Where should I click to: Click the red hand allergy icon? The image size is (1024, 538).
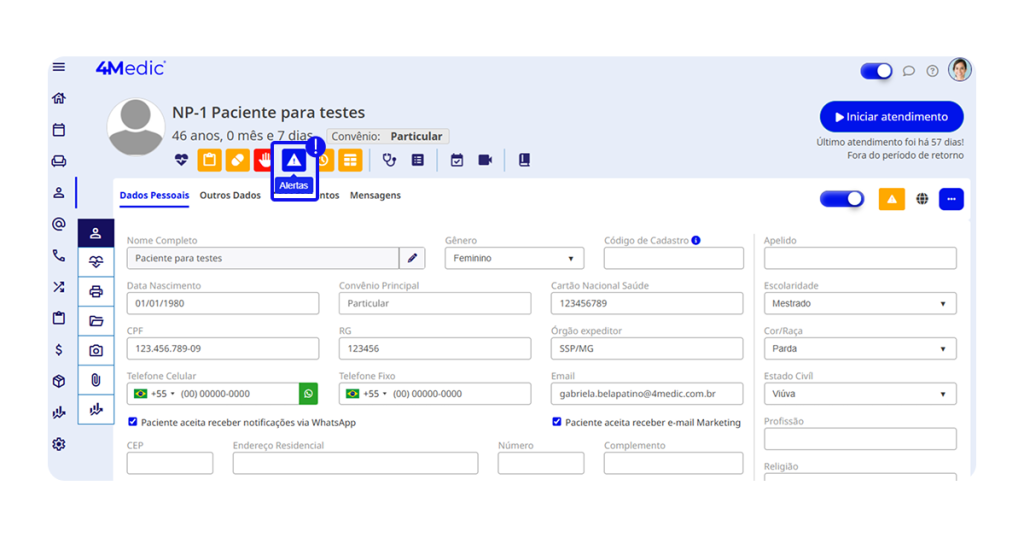(x=264, y=160)
